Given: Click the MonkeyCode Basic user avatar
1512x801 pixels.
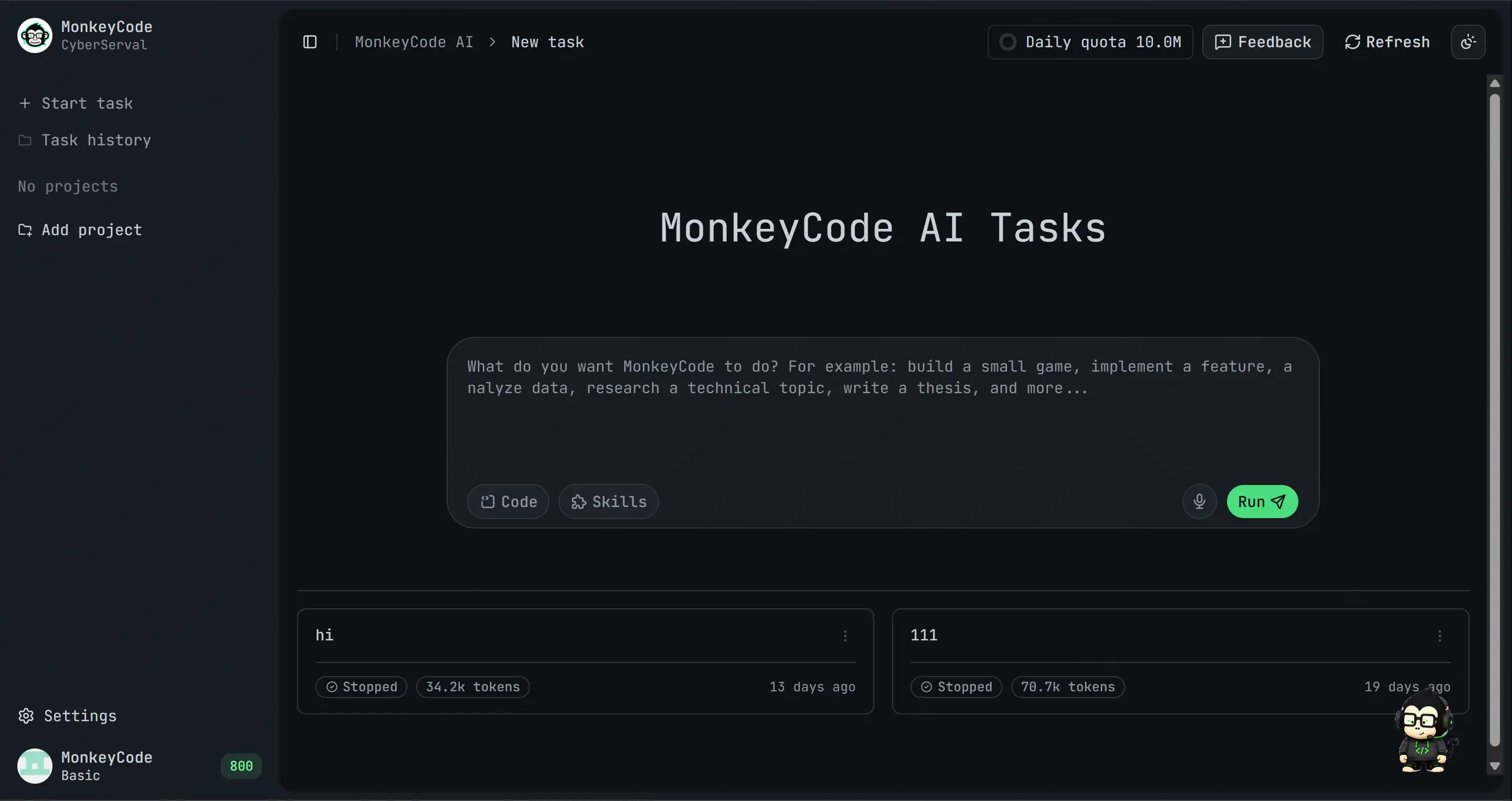Looking at the screenshot, I should coord(35,766).
